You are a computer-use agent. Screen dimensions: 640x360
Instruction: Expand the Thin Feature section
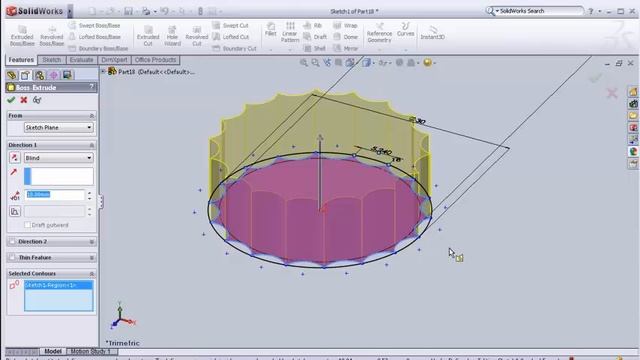point(91,258)
